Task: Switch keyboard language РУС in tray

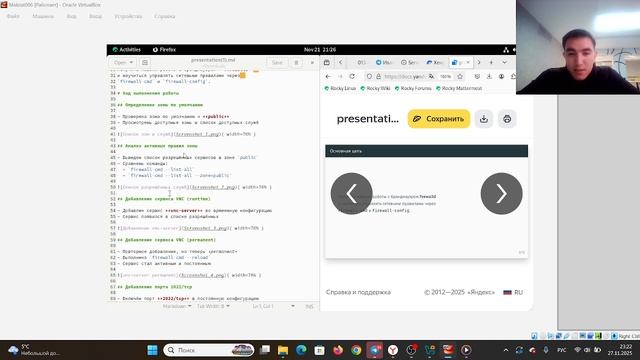Action: tap(562, 350)
